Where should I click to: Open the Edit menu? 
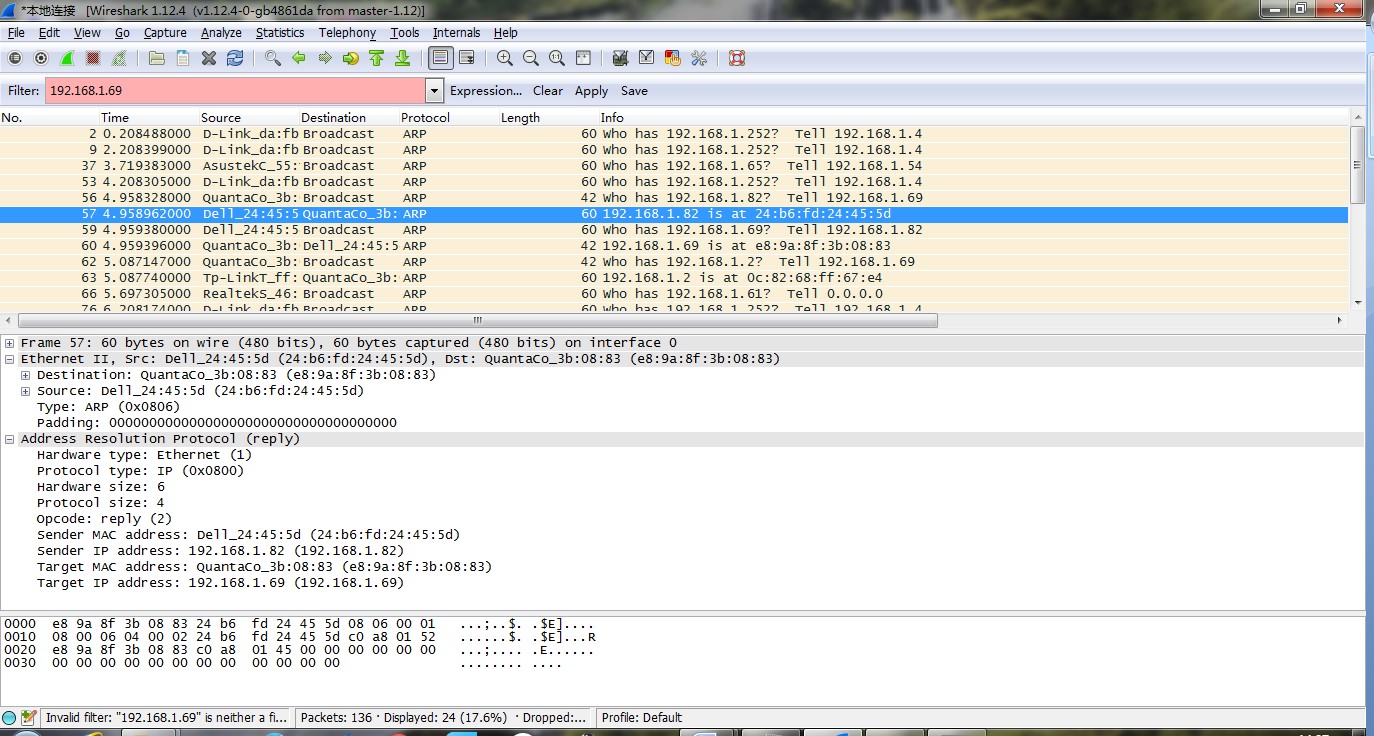tap(49, 33)
